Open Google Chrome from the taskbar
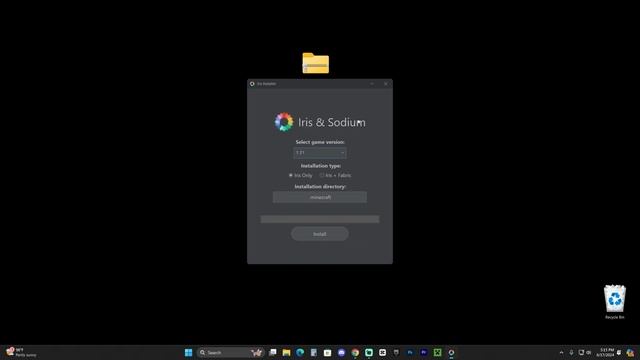The height and width of the screenshot is (360, 640). [x=355, y=353]
